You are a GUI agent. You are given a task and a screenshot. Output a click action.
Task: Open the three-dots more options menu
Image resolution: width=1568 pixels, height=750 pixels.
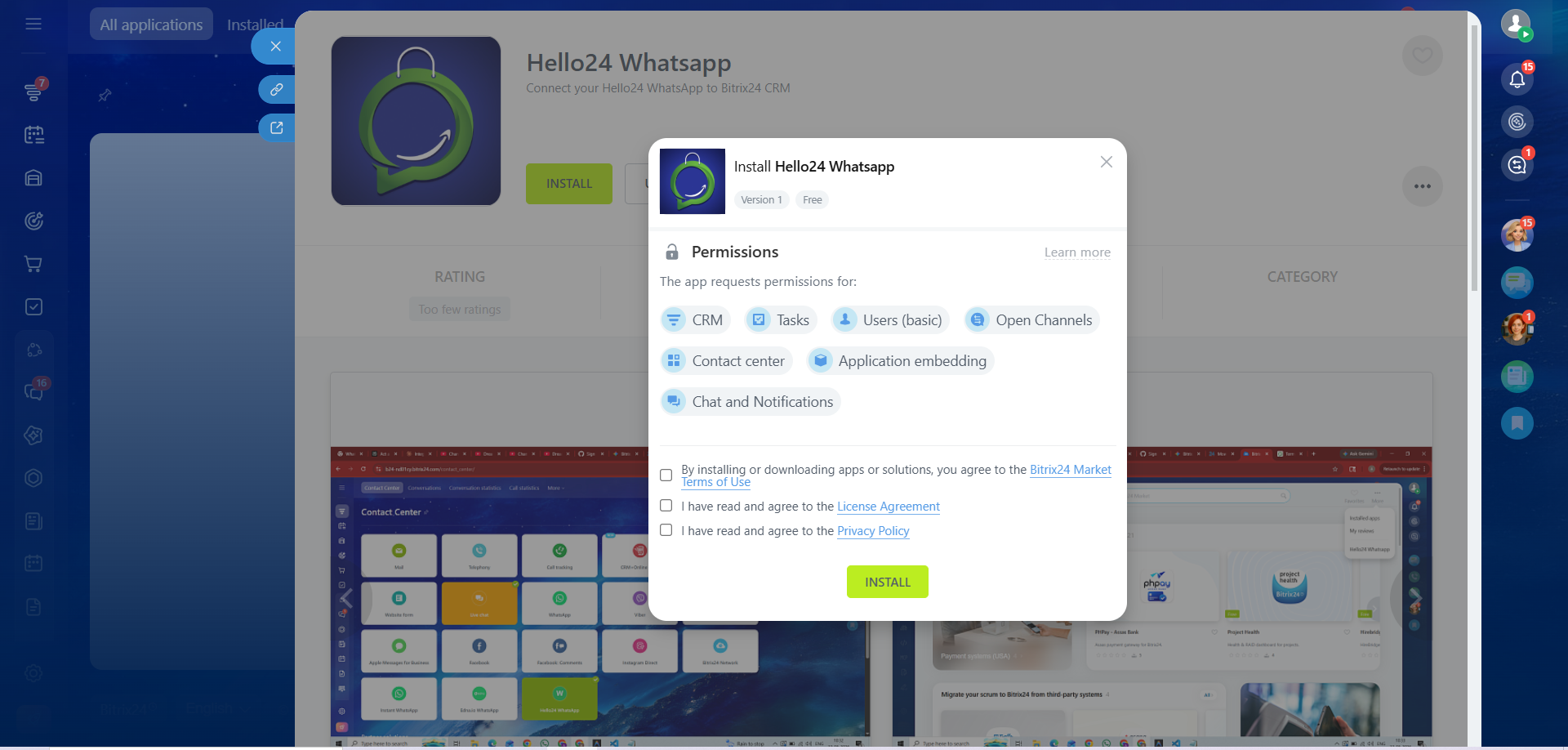pos(1423,186)
